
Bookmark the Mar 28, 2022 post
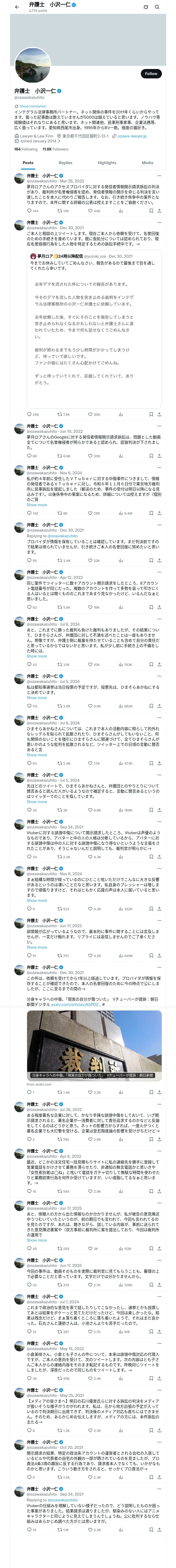pos(150,211)
